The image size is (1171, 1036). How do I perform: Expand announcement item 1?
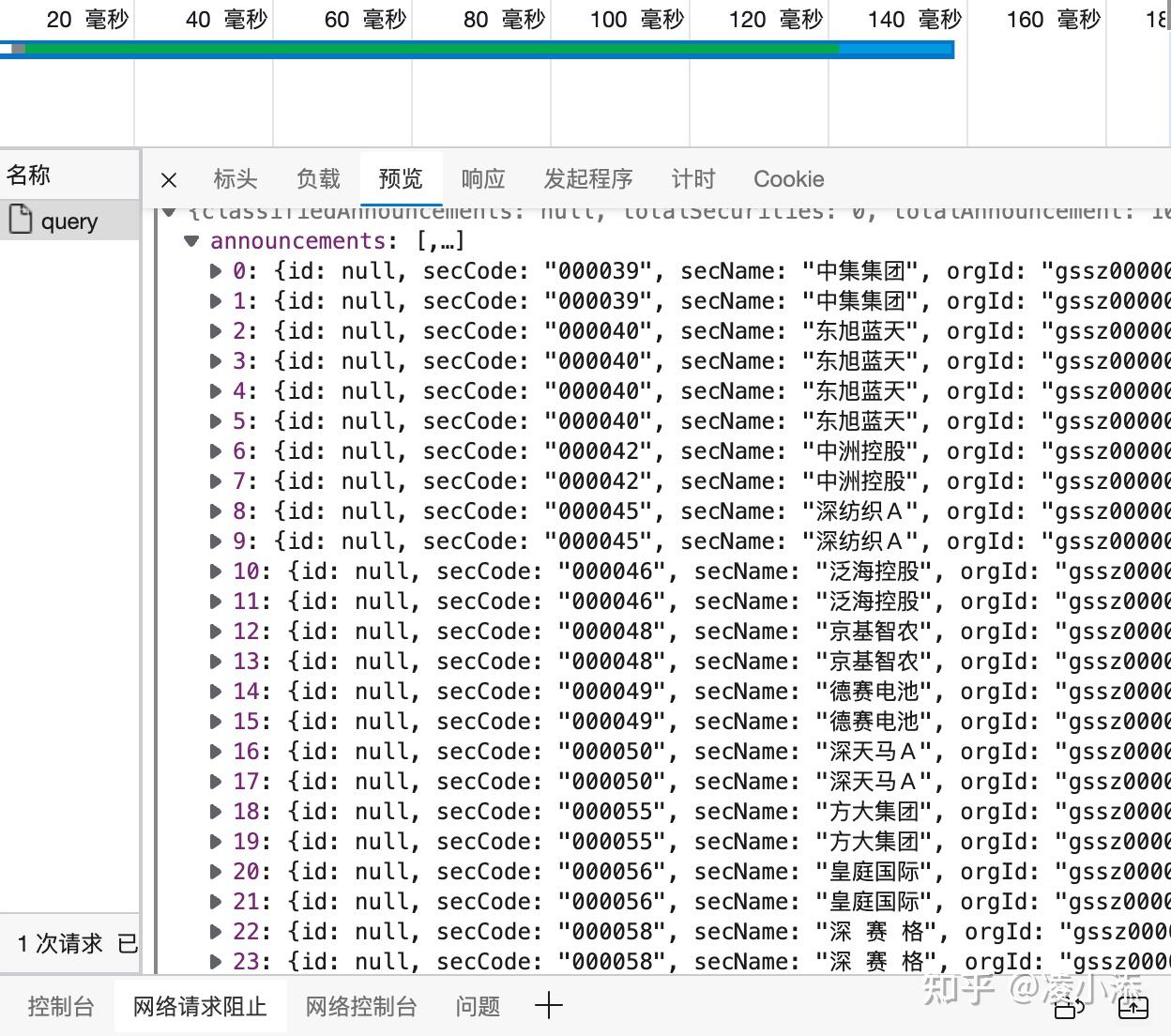pos(216,301)
